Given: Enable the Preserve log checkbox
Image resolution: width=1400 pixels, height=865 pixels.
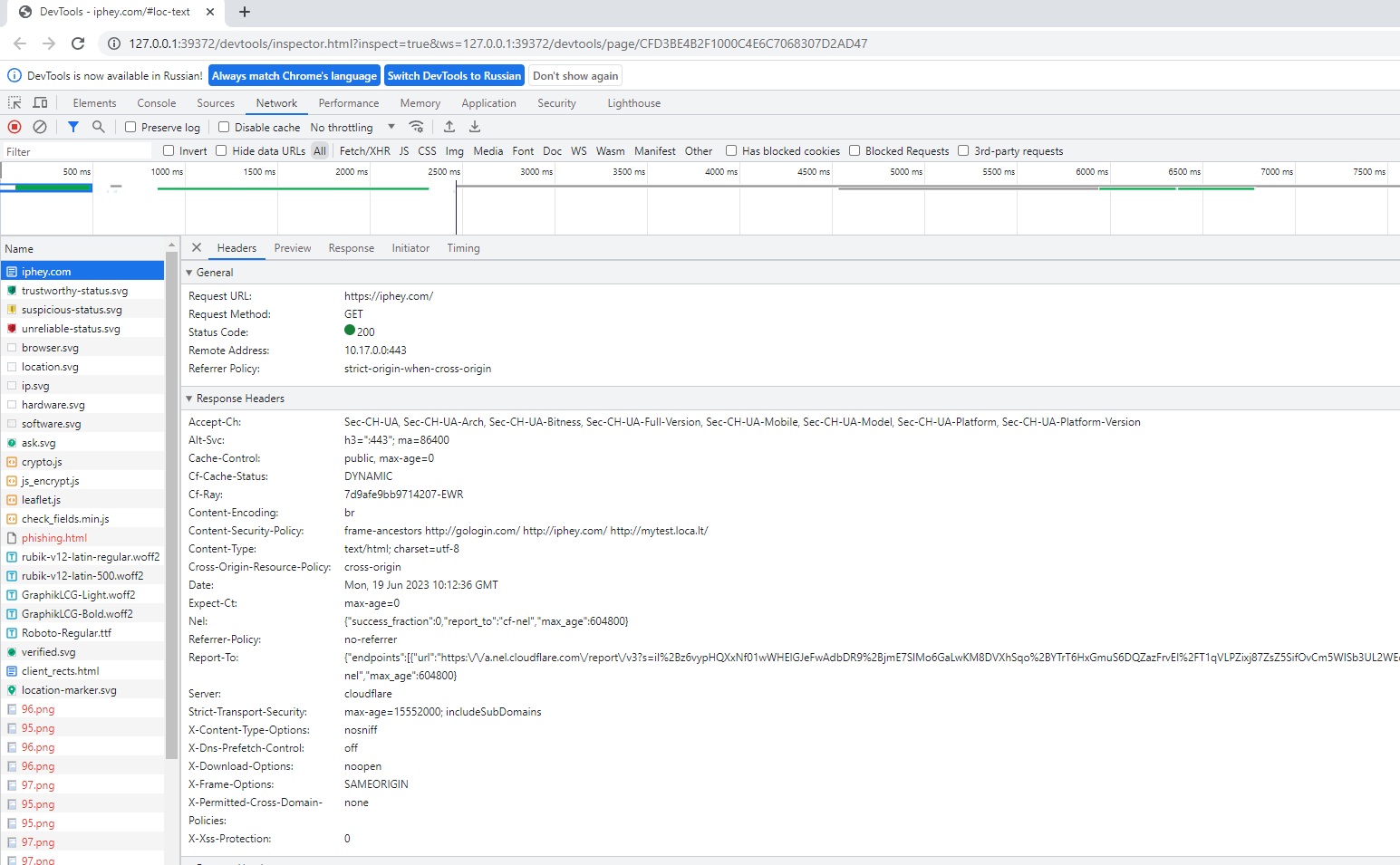Looking at the screenshot, I should 130,128.
